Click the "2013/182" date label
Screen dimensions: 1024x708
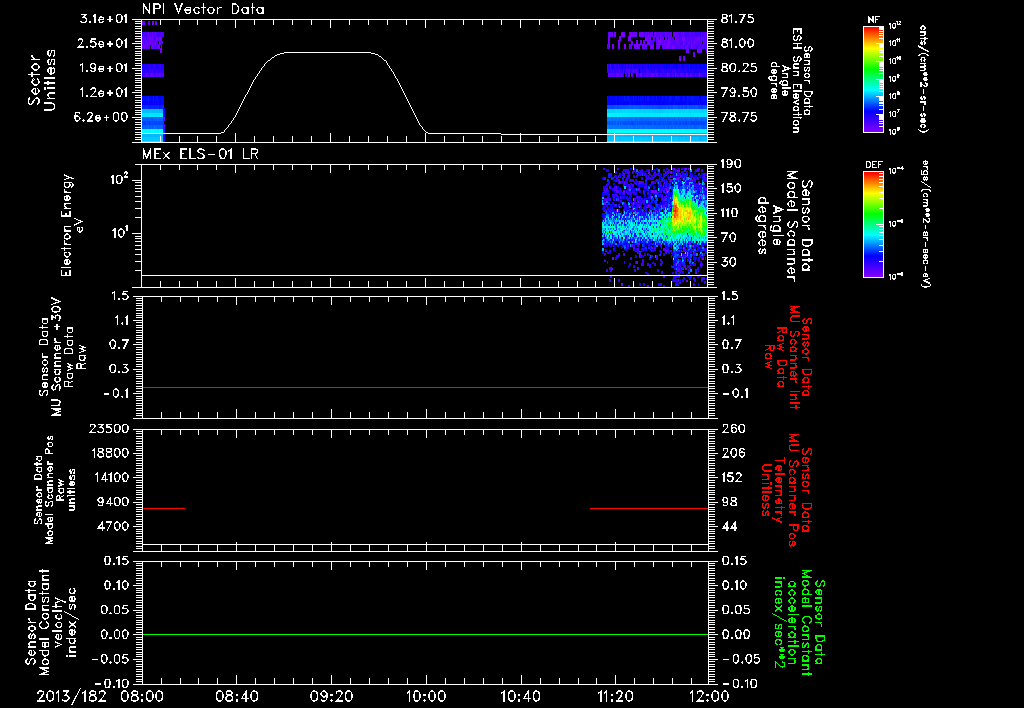pyautogui.click(x=71, y=696)
